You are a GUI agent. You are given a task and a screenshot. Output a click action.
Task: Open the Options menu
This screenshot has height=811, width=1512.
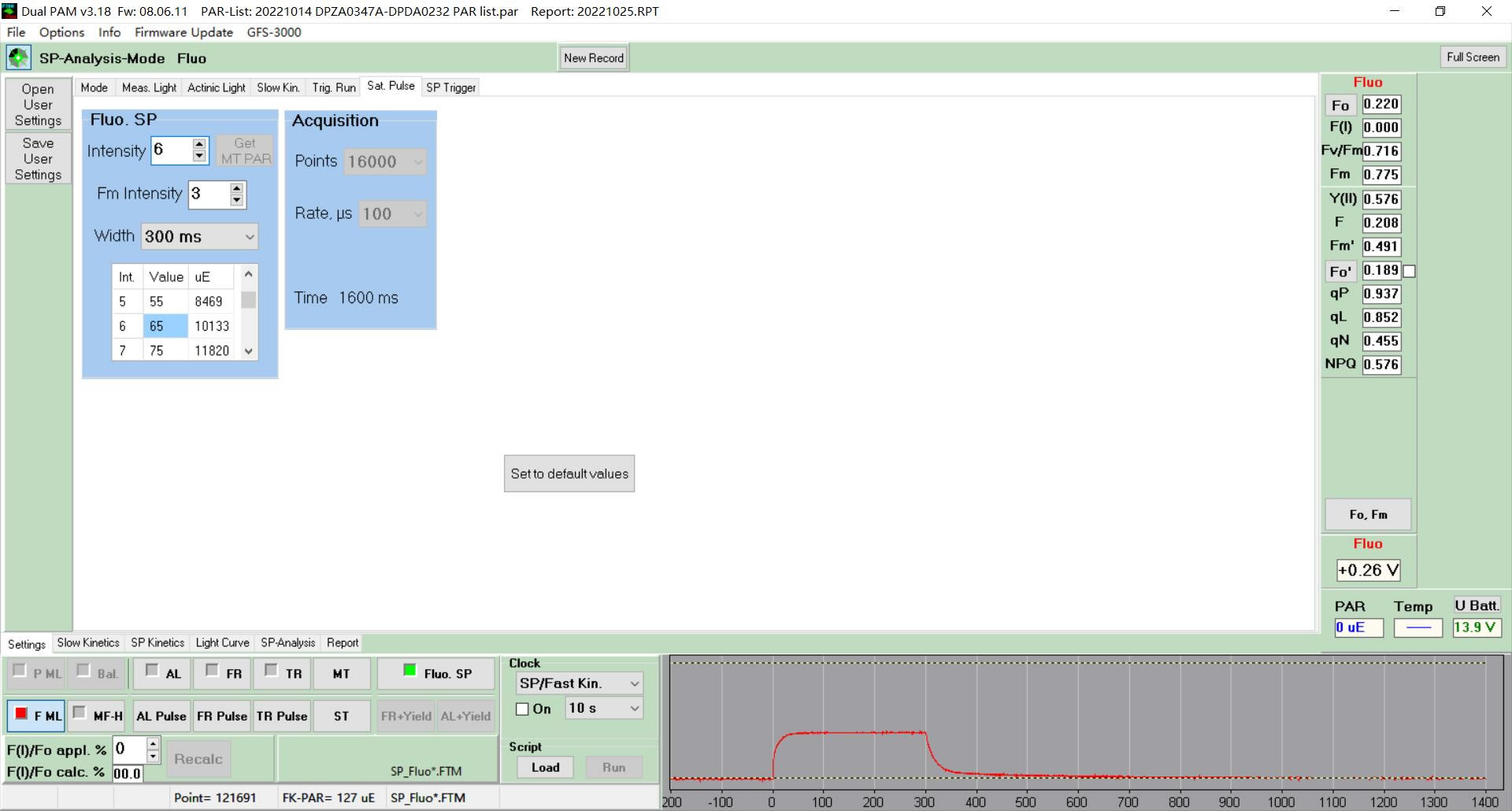pos(61,32)
